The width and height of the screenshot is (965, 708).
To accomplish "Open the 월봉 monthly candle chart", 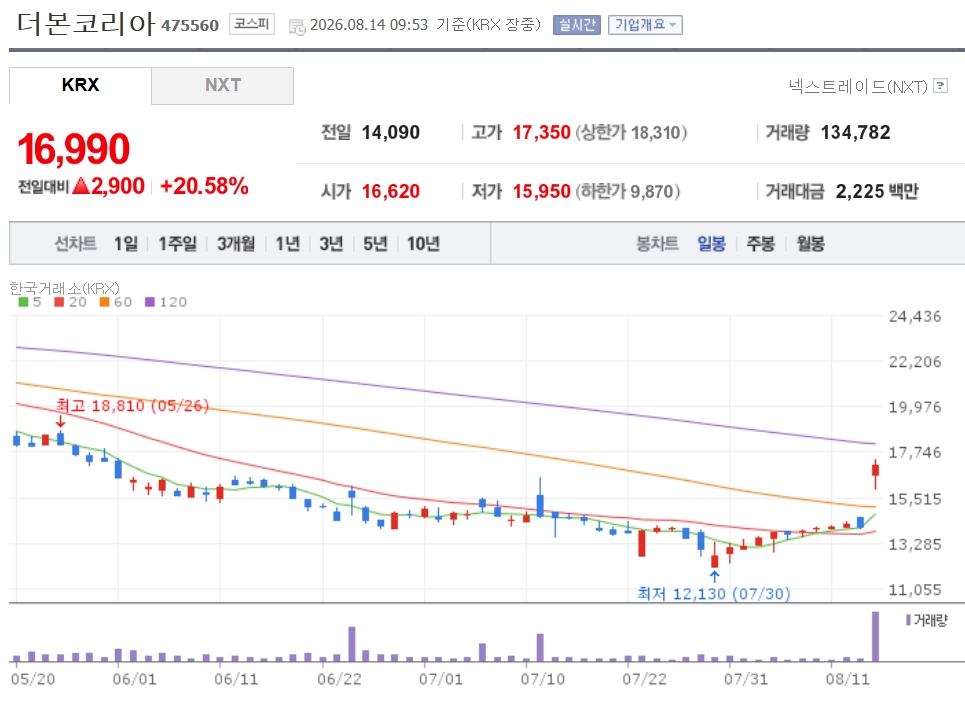I will (811, 244).
